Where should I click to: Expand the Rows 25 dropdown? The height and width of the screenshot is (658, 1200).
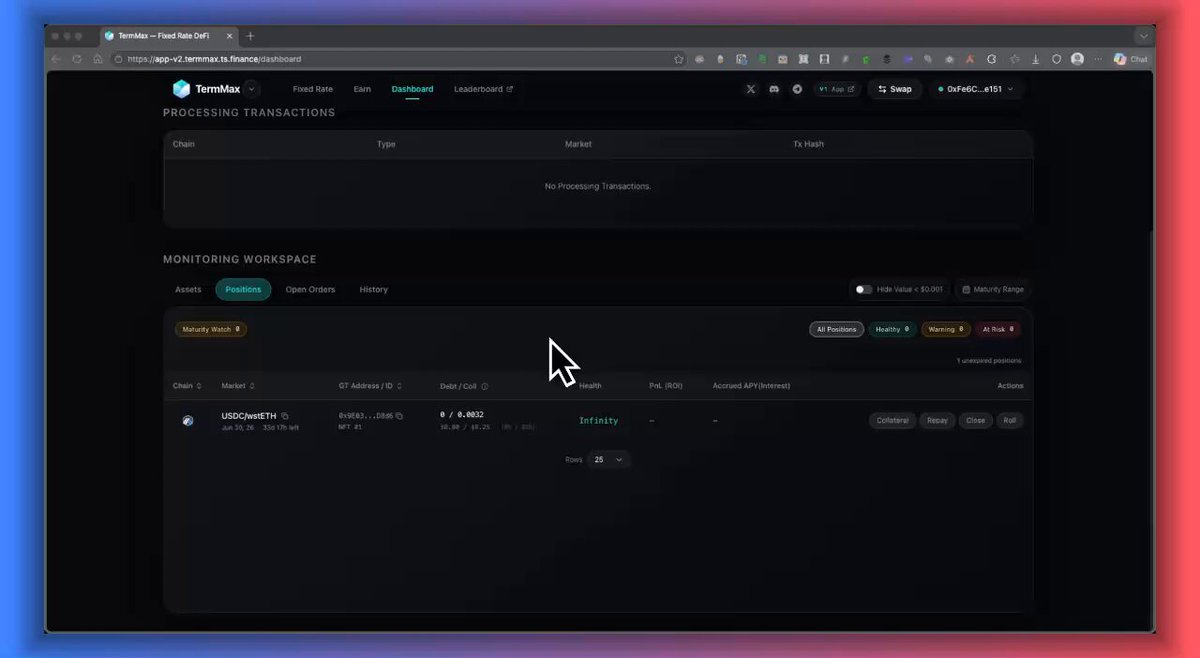click(609, 460)
